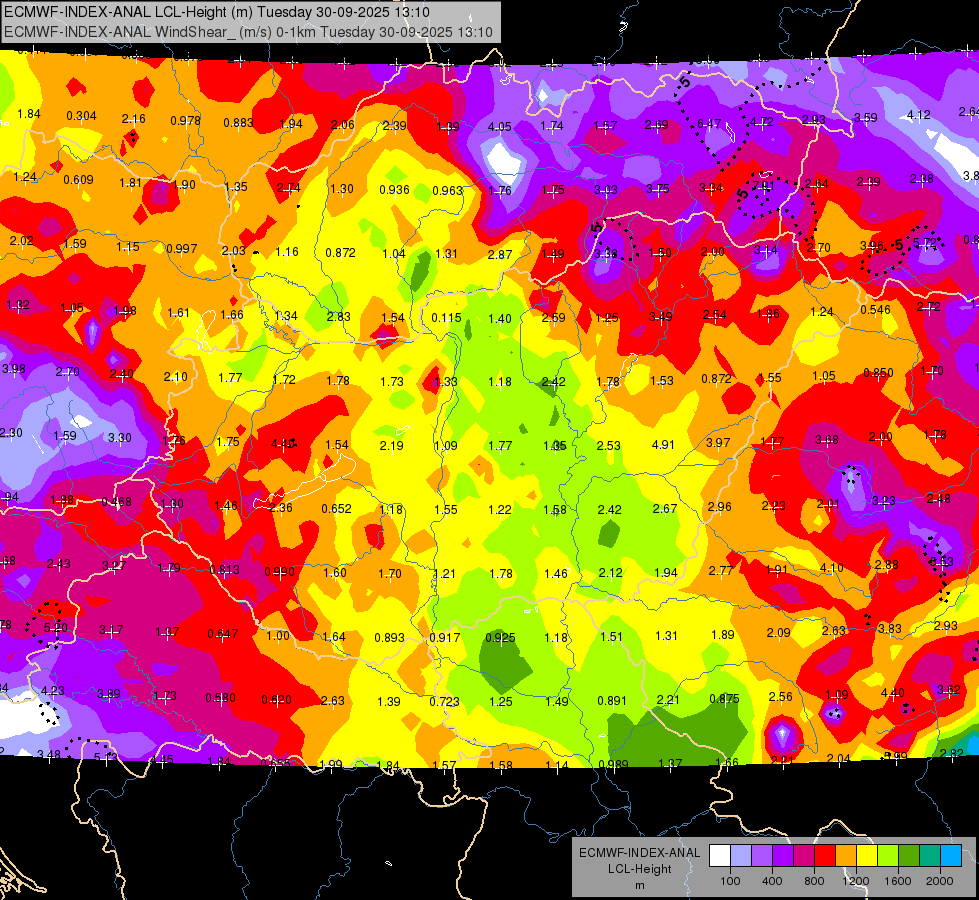Click the legend label 800
The image size is (979, 900).
pos(814,881)
